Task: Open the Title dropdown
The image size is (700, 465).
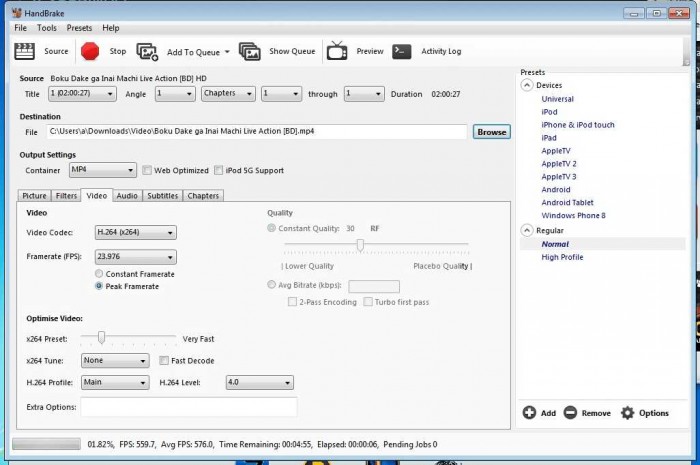Action: (x=83, y=94)
